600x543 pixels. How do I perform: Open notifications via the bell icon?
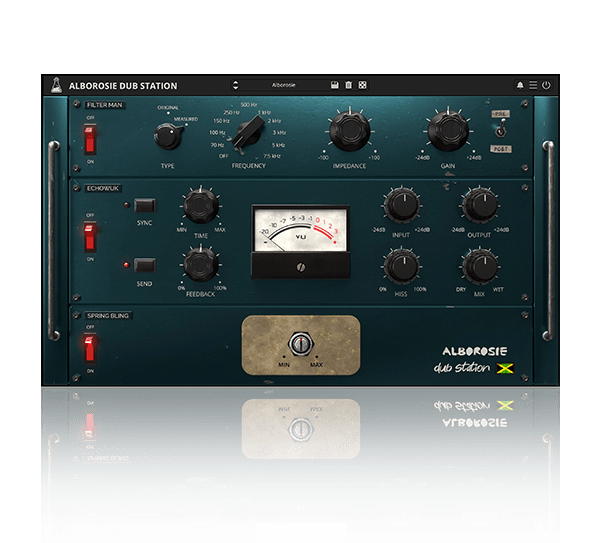[520, 85]
